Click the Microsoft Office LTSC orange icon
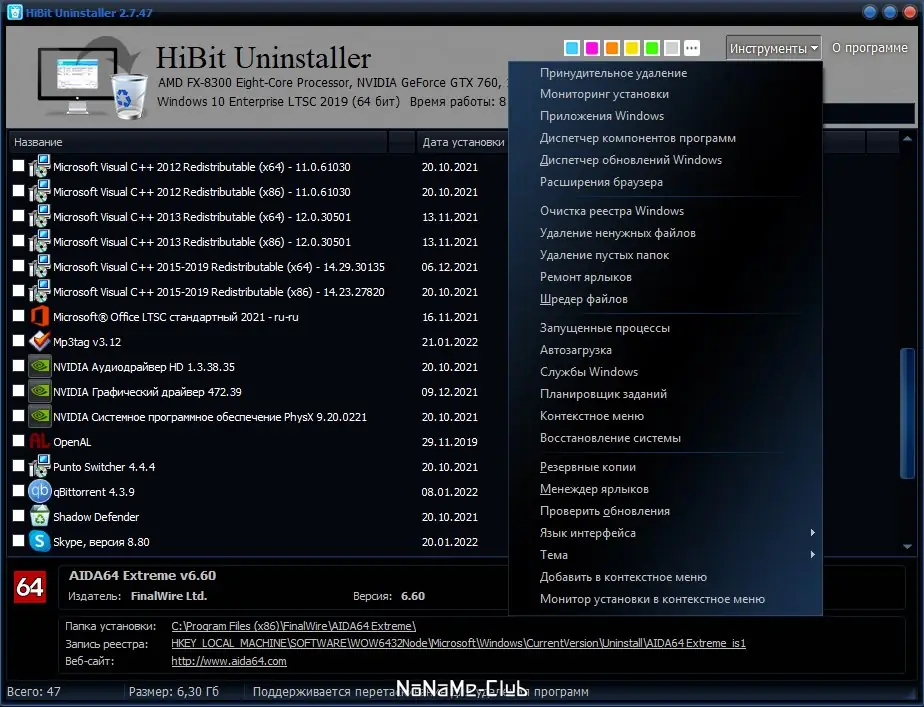The height and width of the screenshot is (707, 924). (39, 316)
